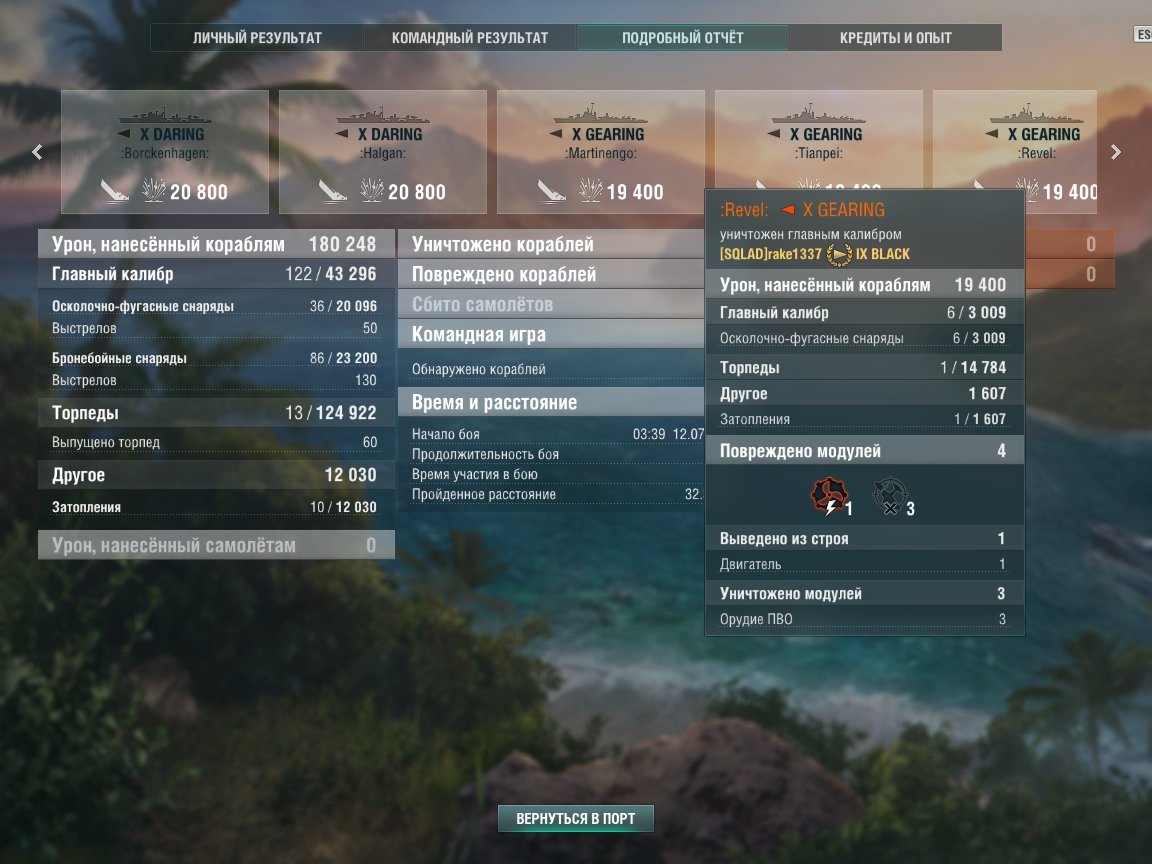
Task: Select Halgan's X Daring ship card
Action: tap(383, 152)
